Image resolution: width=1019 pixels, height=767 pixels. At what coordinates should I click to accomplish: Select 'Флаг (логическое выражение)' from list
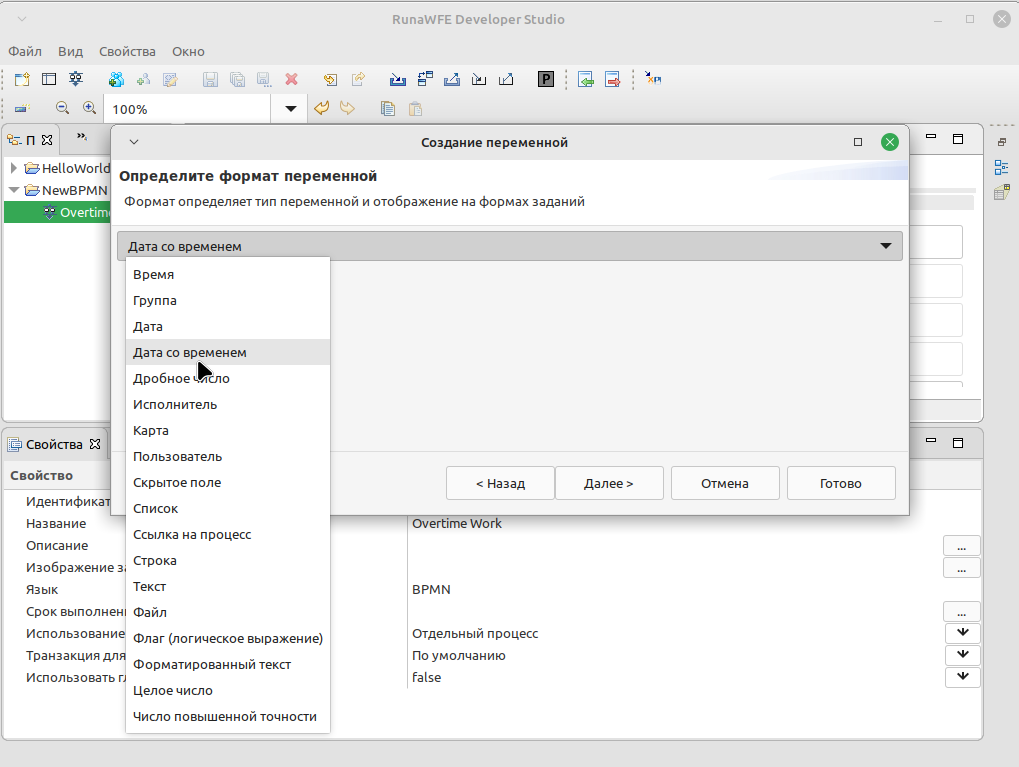click(227, 638)
